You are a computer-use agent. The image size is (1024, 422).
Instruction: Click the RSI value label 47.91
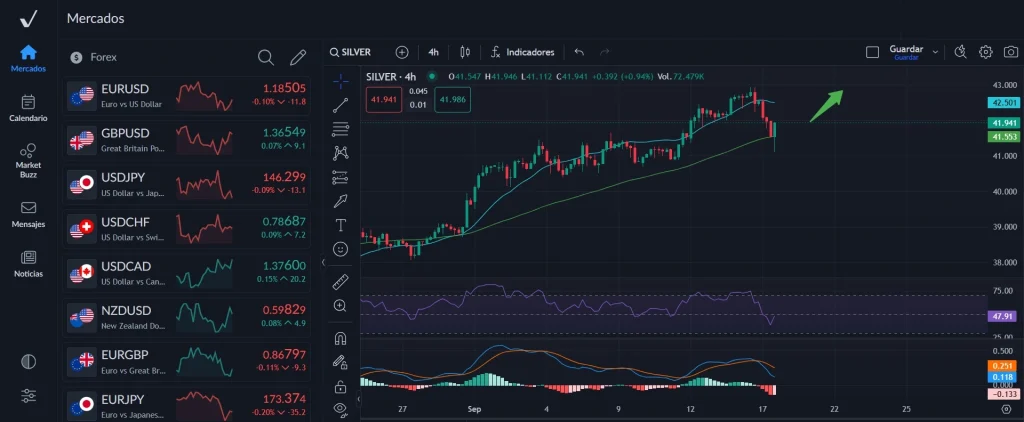coord(1003,316)
